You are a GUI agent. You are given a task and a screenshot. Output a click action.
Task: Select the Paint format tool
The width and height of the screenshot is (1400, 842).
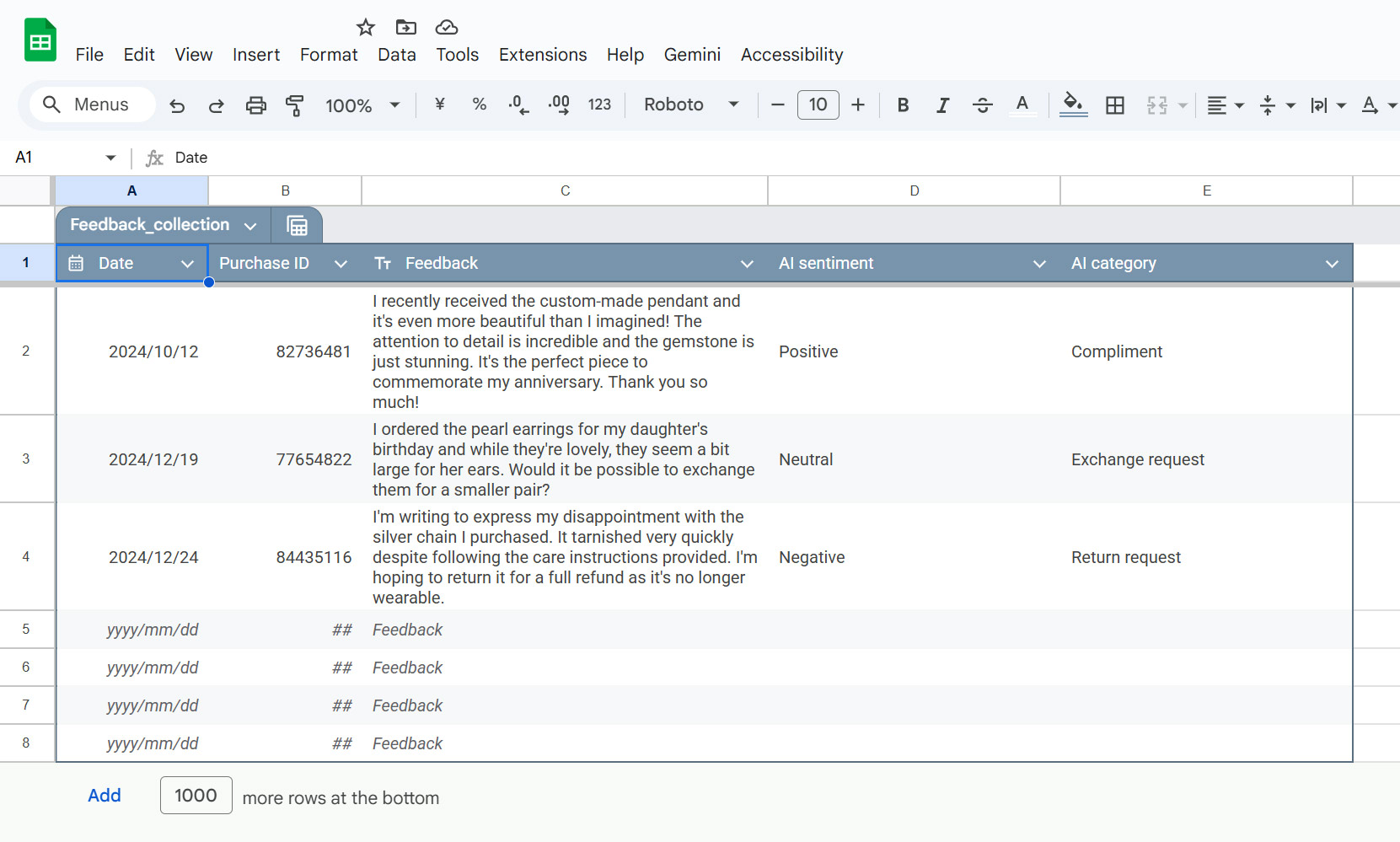[294, 105]
